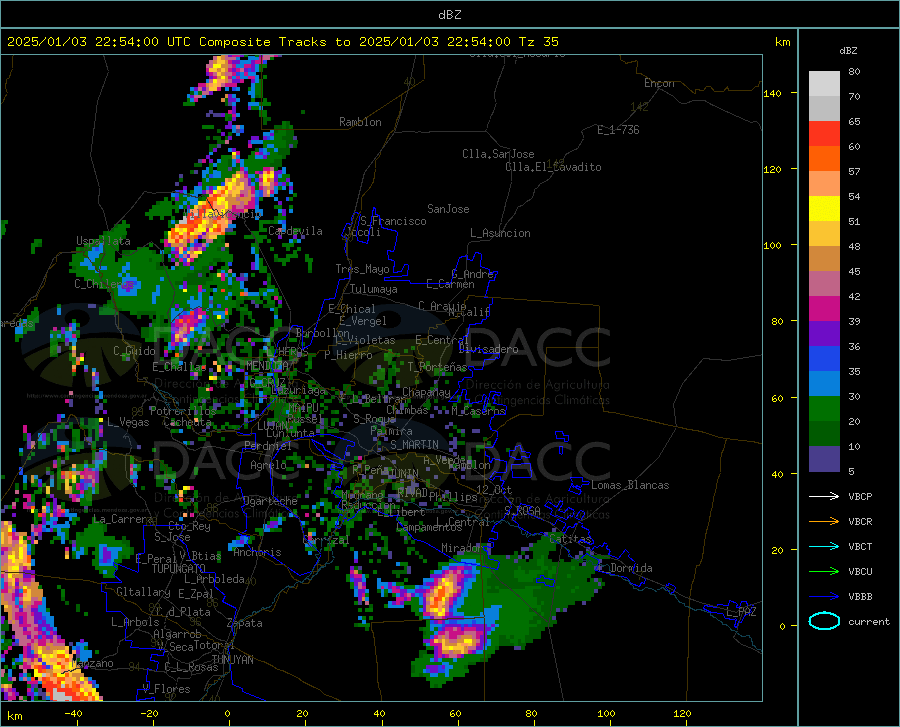Click the SanJose label on map

[448, 209]
